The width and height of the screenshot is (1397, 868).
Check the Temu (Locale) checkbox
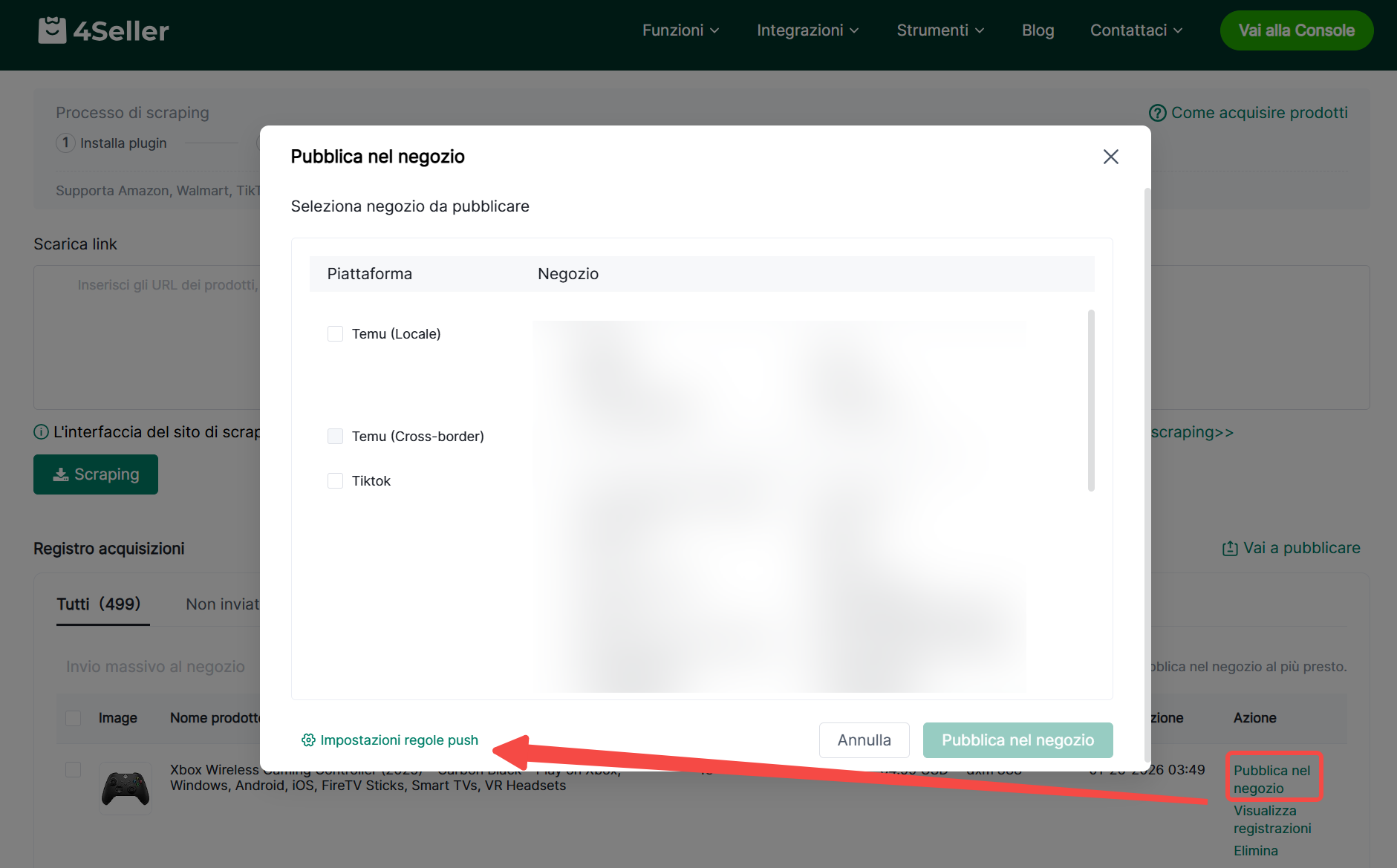point(335,334)
